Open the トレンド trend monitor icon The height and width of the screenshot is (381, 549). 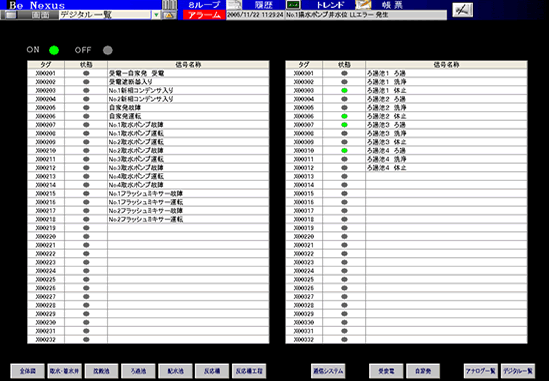pos(293,5)
